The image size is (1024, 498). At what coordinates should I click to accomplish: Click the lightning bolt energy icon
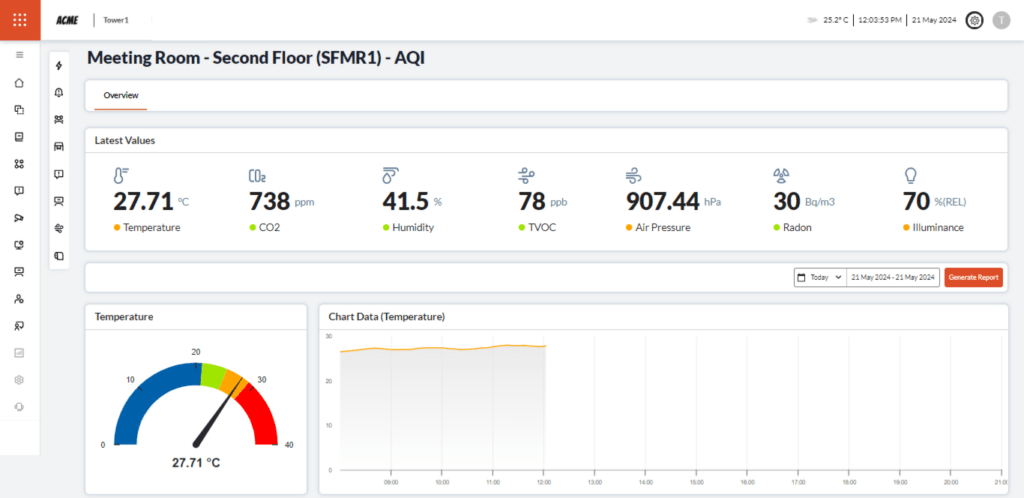tap(59, 66)
